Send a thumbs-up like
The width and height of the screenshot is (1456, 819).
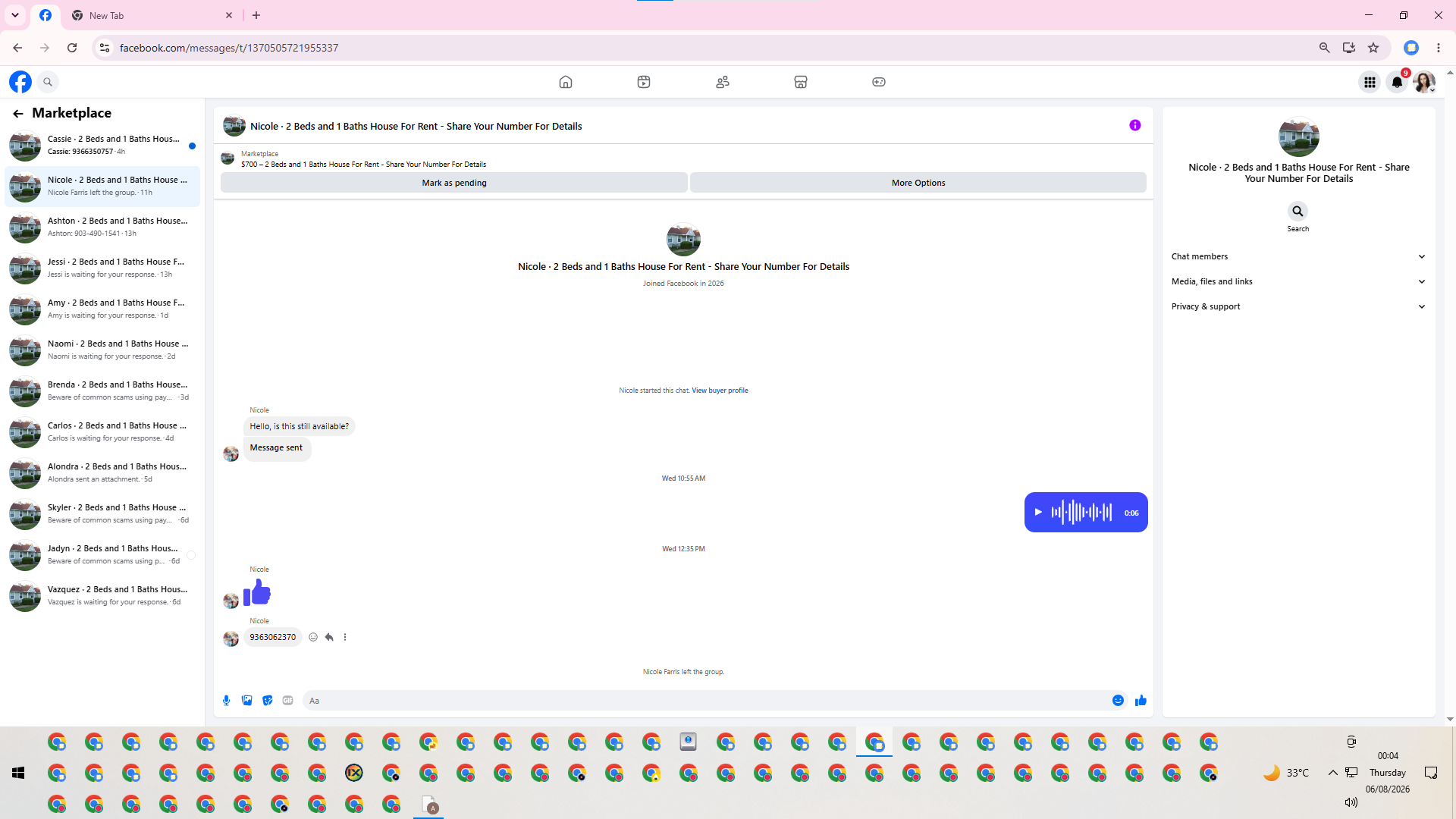click(1141, 701)
